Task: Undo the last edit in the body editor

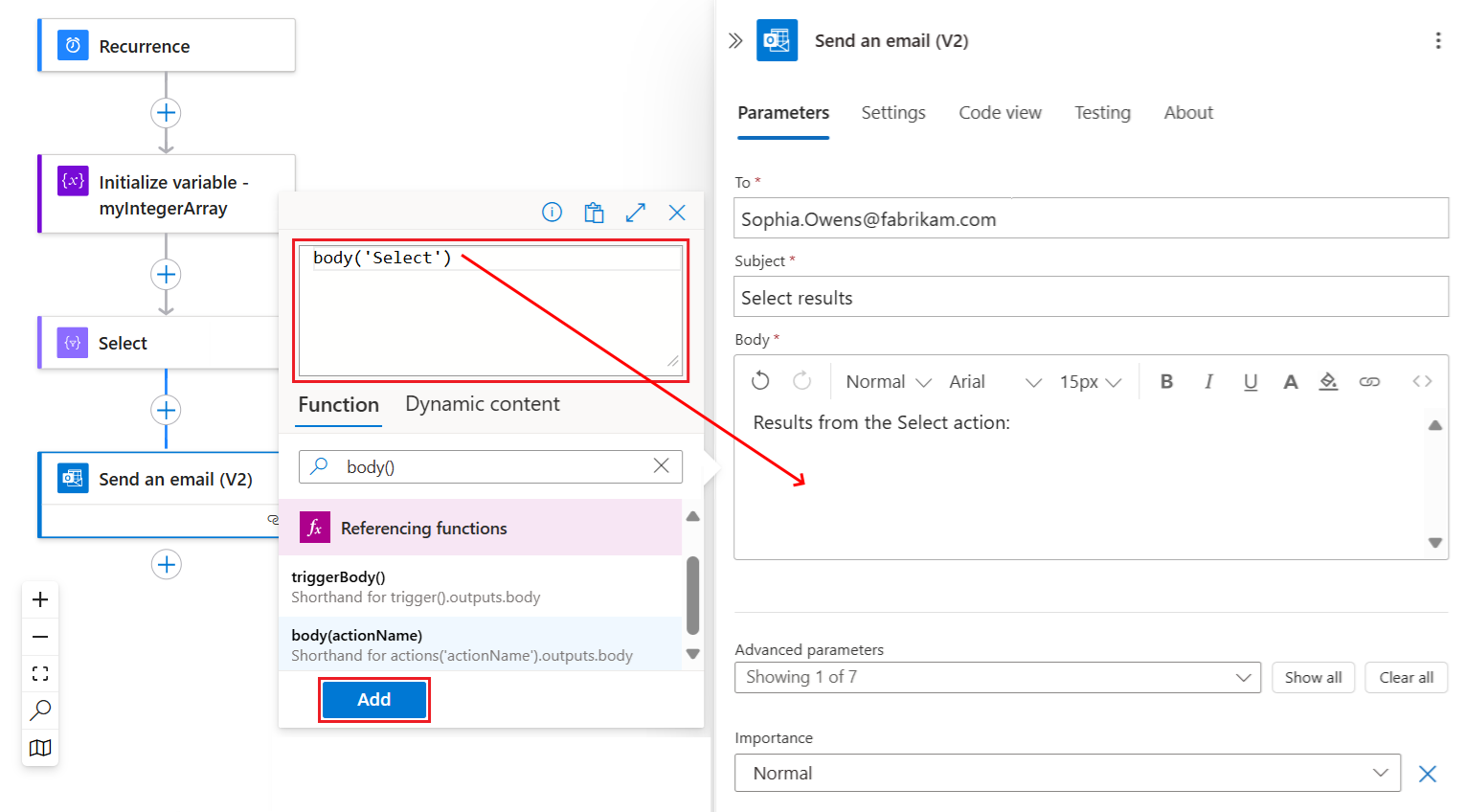Action: (x=759, y=380)
